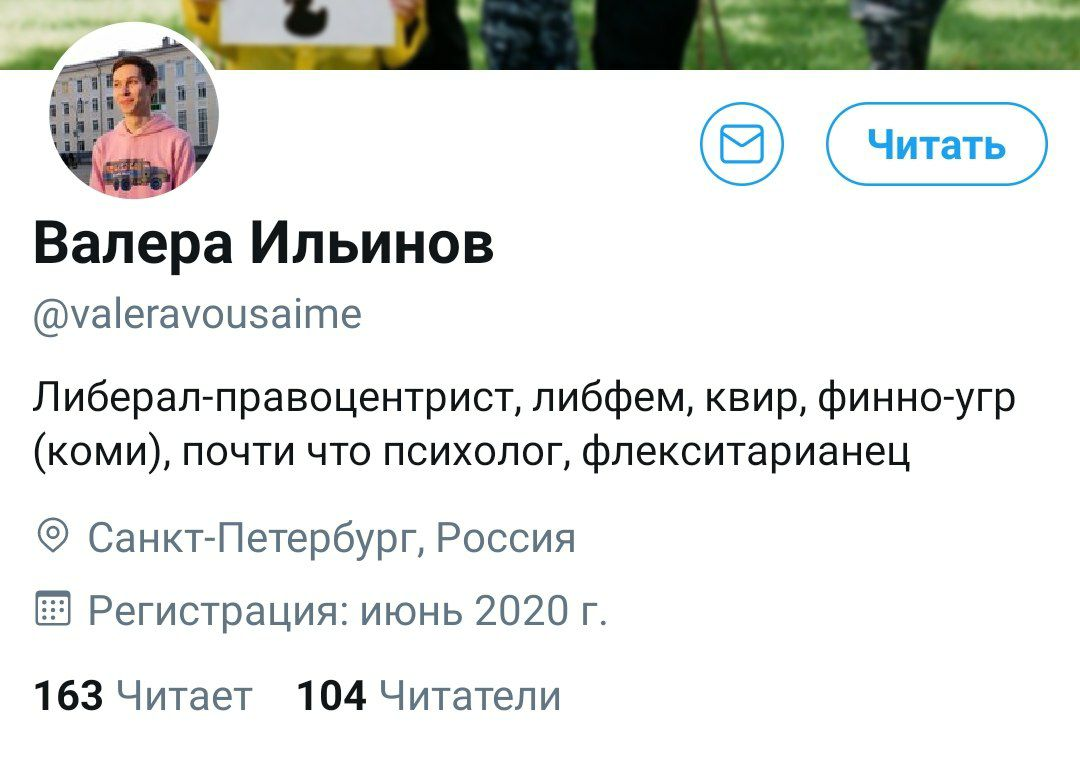Click the word финно-угр in bio
The image size is (1080, 759).
[x=917, y=399]
